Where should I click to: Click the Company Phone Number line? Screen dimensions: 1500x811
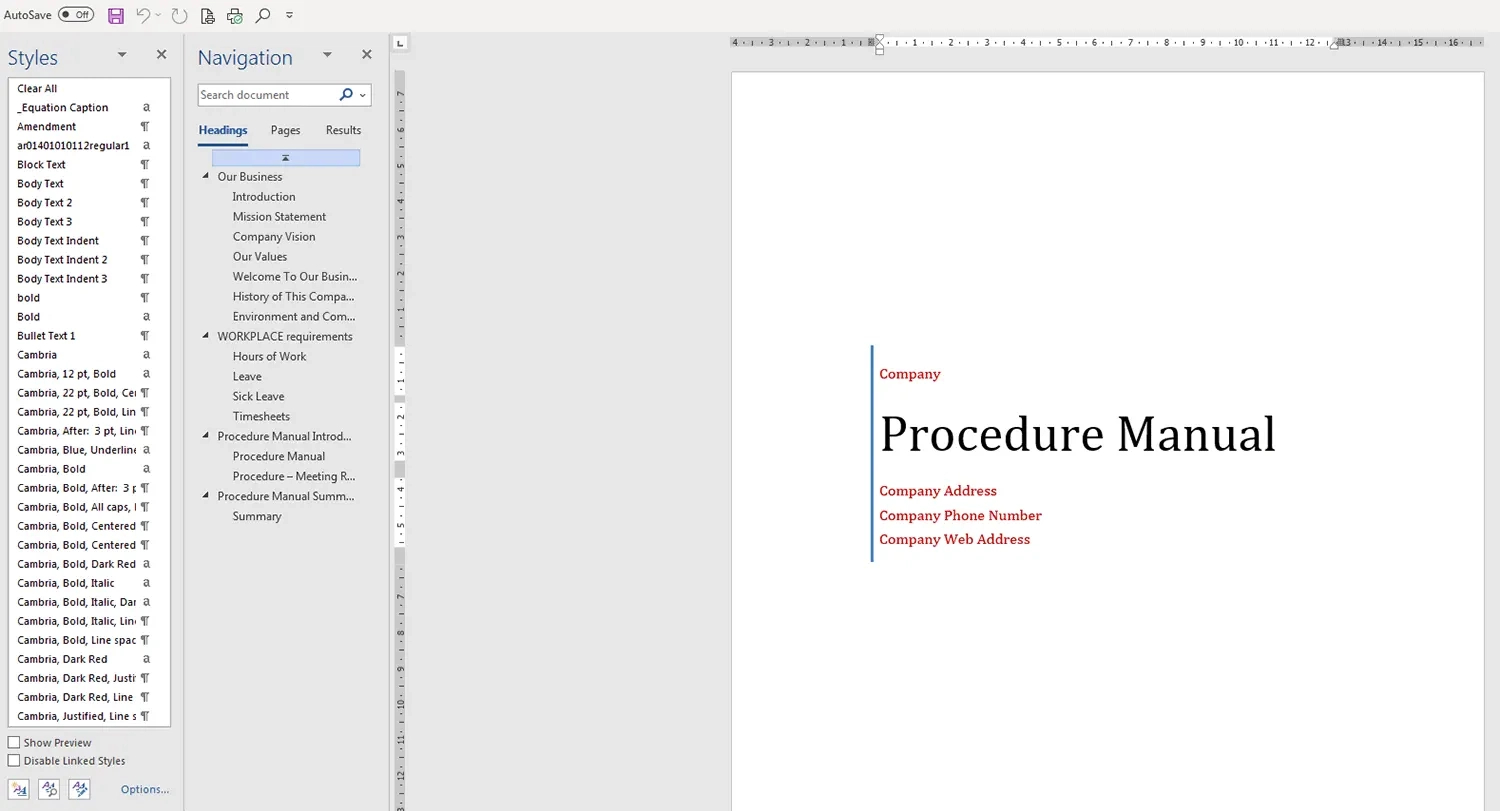pos(961,516)
